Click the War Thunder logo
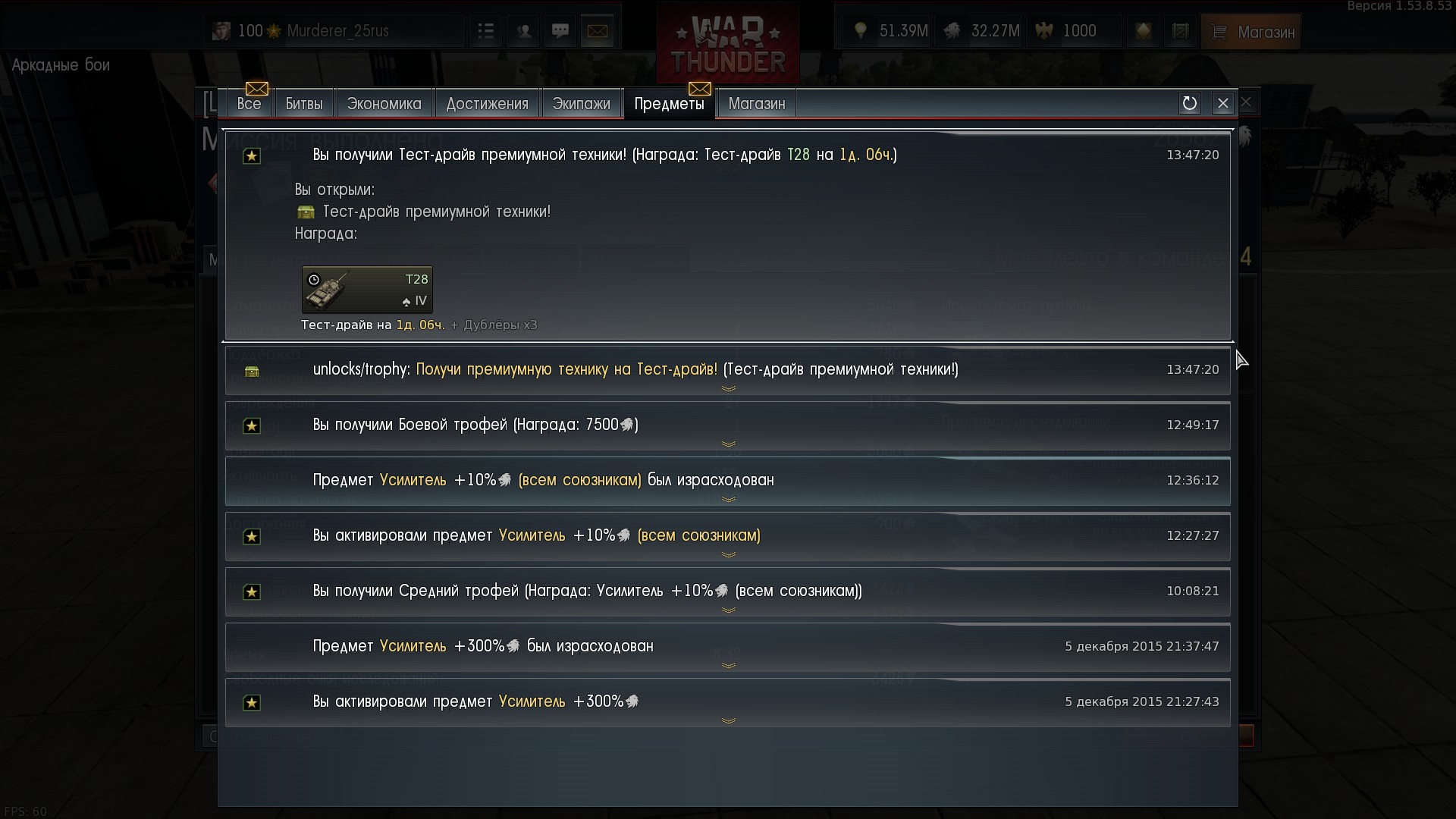Screen dimensions: 1456x819 pos(728,43)
